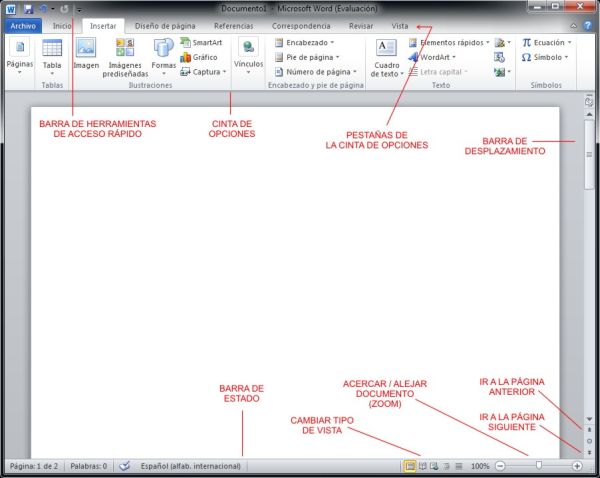
Task: Click the Español (alfab. internacional) language indicator
Action: (191, 466)
